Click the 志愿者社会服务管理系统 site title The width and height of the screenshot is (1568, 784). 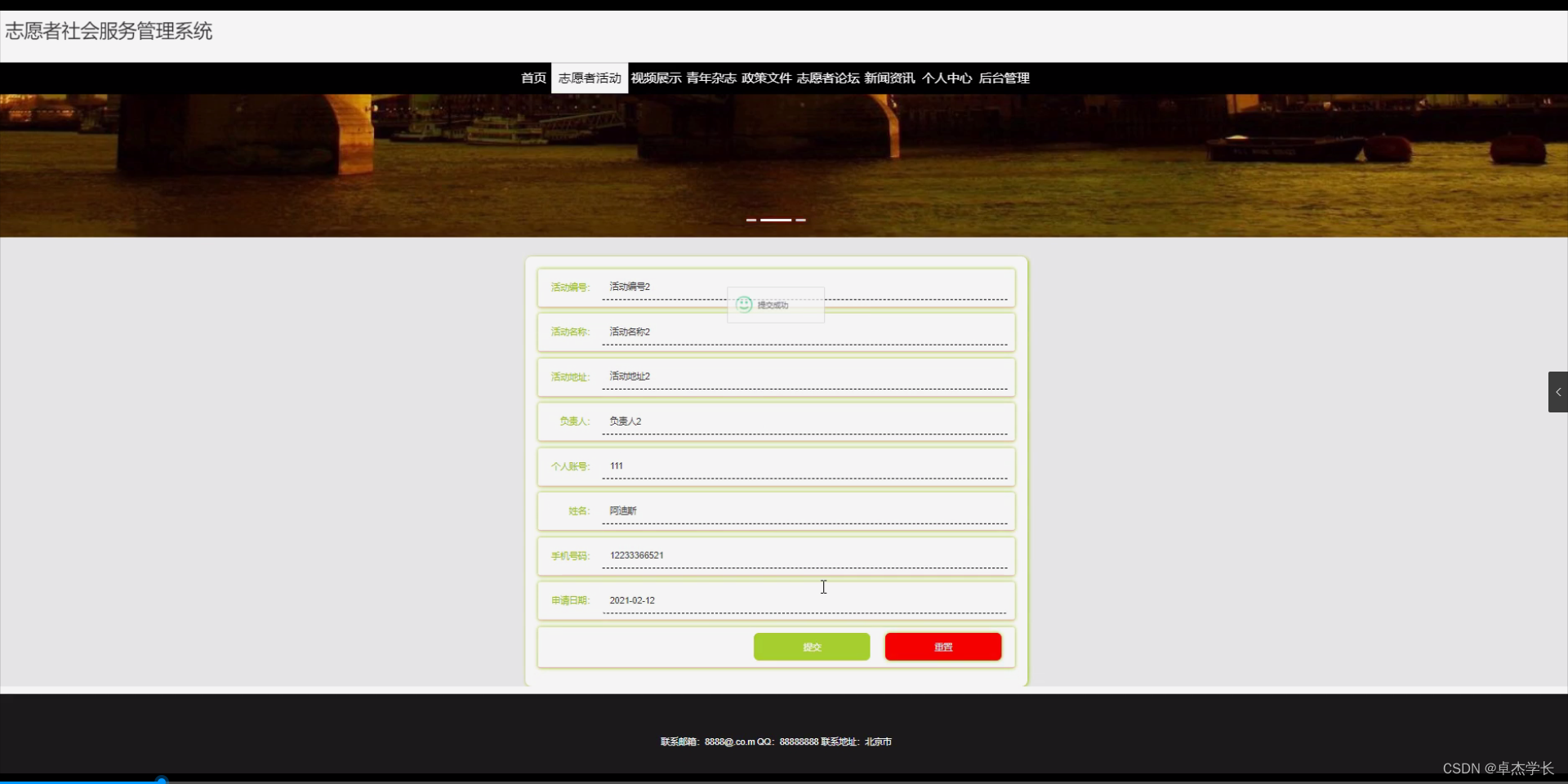tap(109, 32)
